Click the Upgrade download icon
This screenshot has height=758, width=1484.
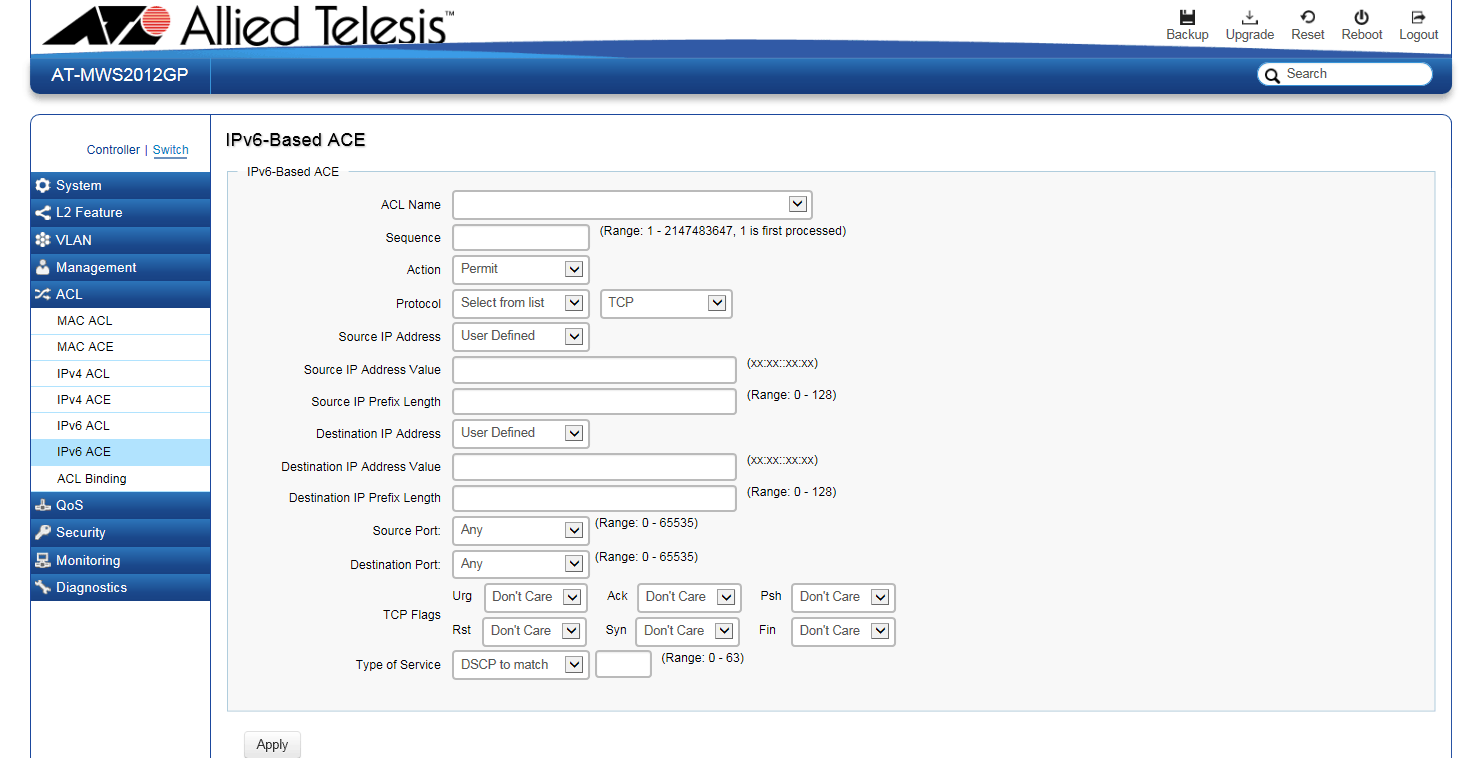click(x=1249, y=18)
